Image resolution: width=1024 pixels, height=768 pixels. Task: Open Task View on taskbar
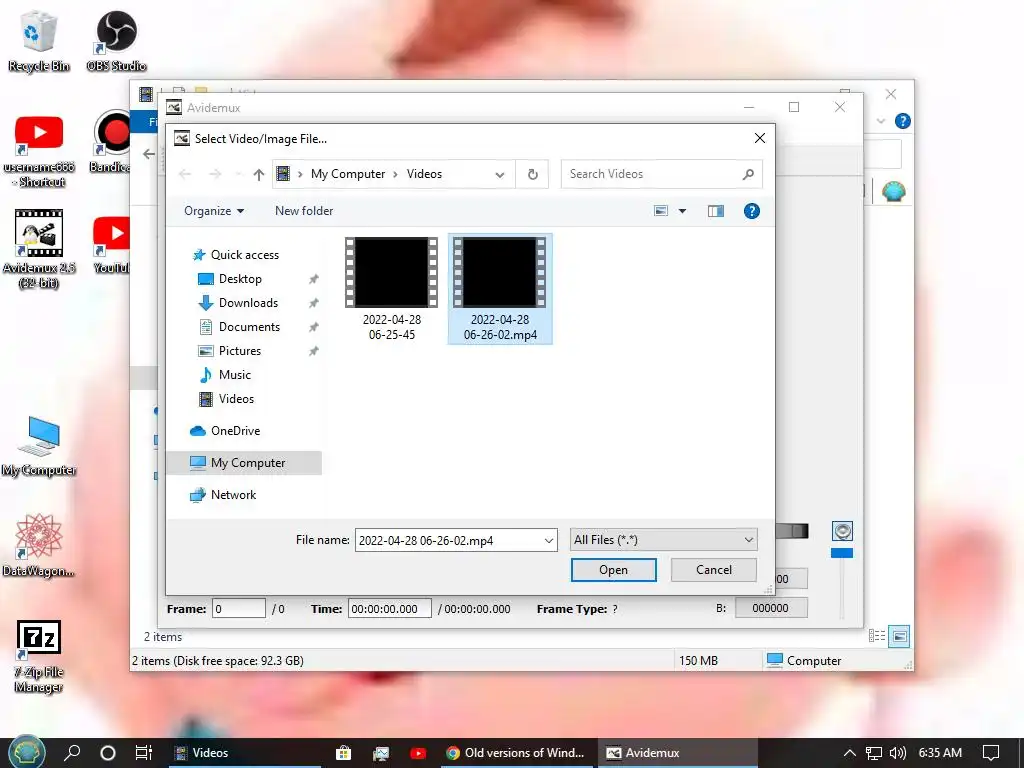pos(144,753)
